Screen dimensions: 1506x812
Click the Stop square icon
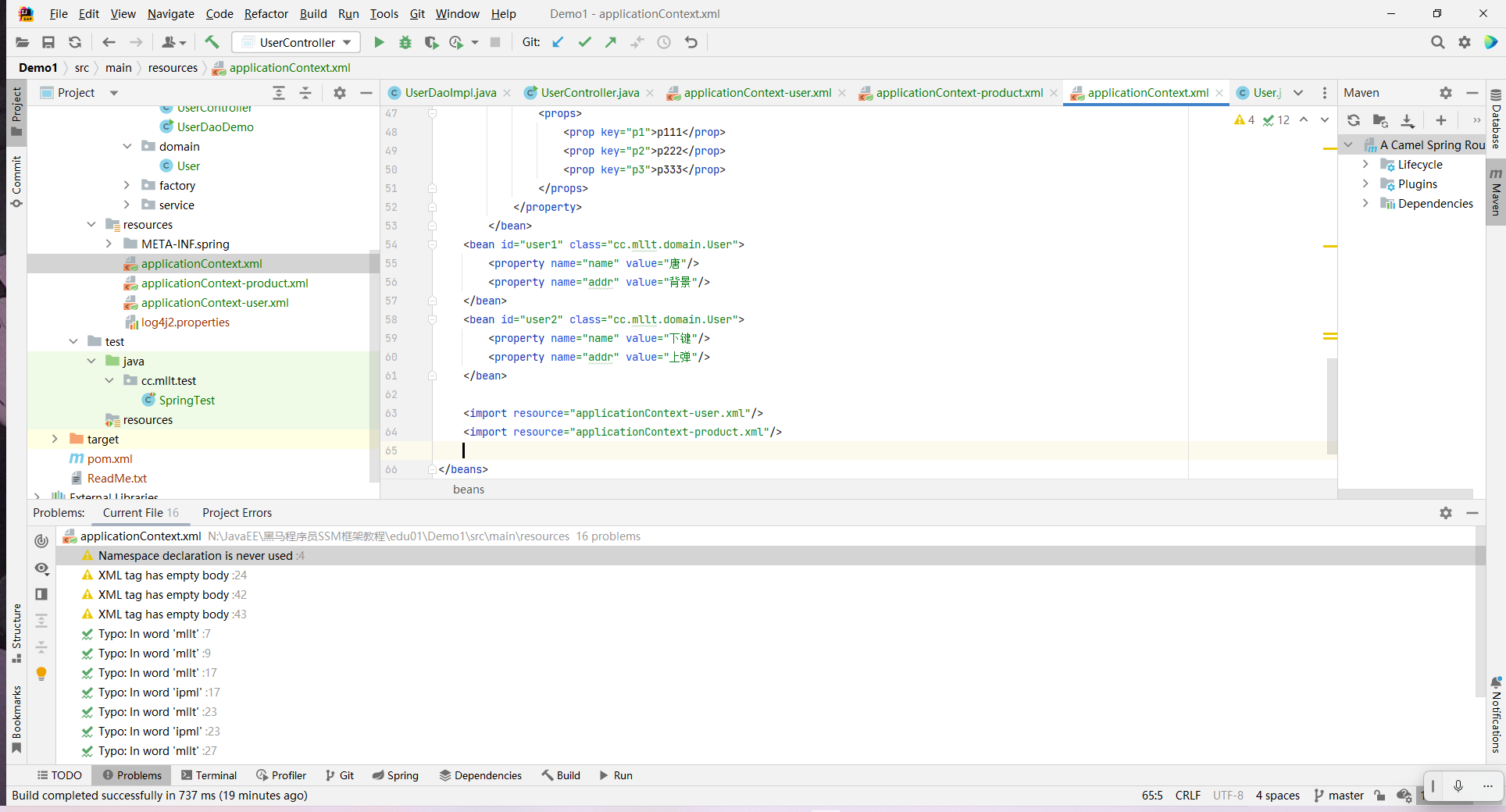[x=495, y=42]
